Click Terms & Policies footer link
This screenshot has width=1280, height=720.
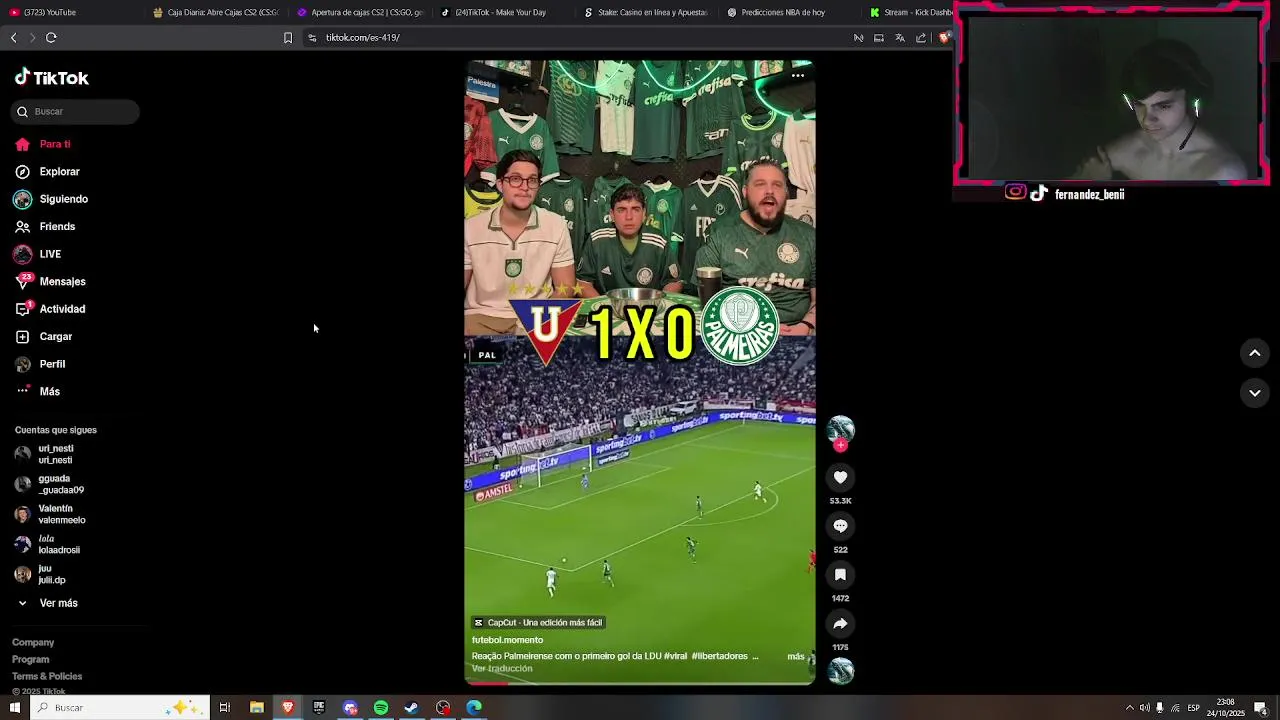click(47, 677)
